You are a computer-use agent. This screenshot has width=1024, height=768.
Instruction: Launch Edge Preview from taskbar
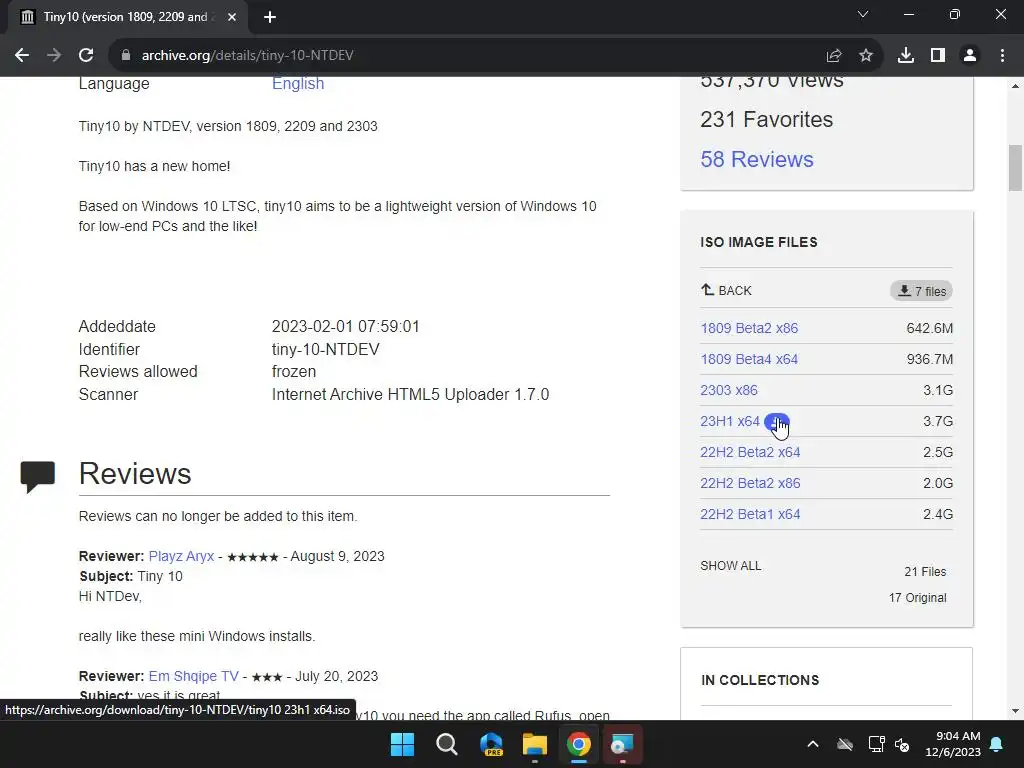point(491,744)
